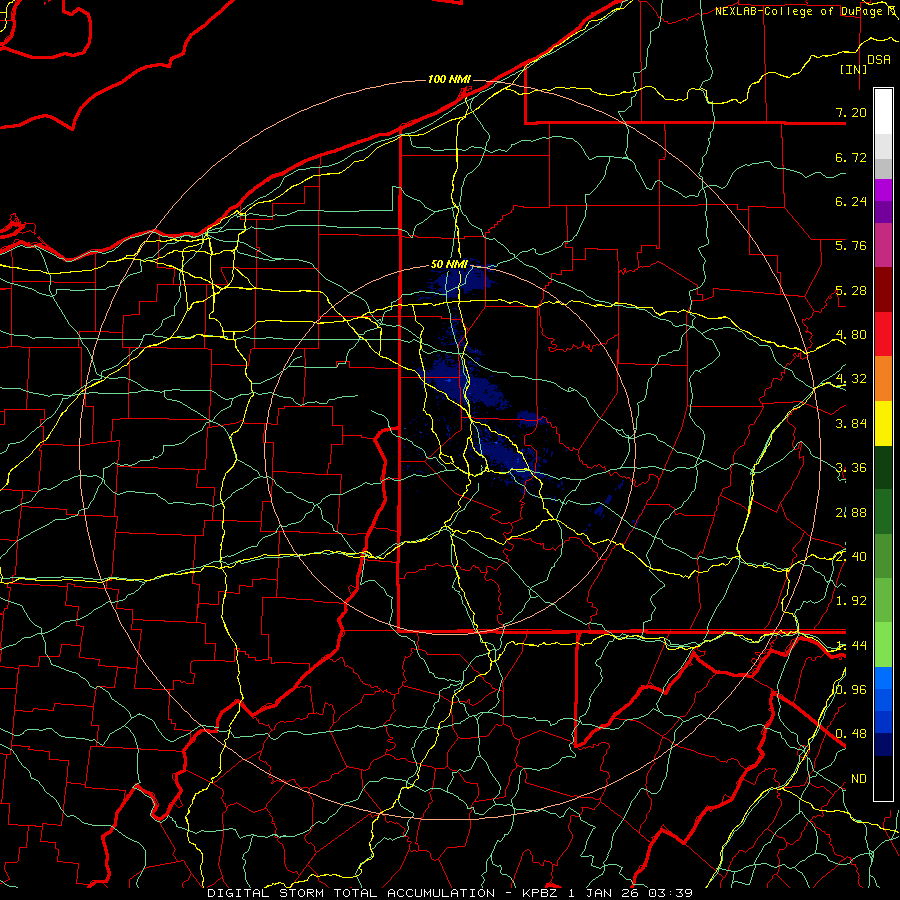
Task: Select the 3.36 legend value
Action: [x=851, y=468]
